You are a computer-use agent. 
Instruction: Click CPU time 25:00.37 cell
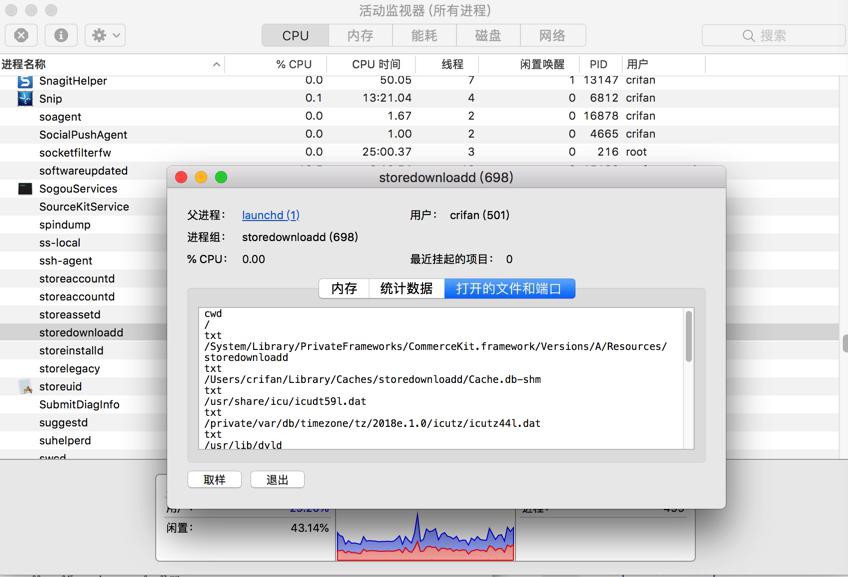(x=387, y=152)
